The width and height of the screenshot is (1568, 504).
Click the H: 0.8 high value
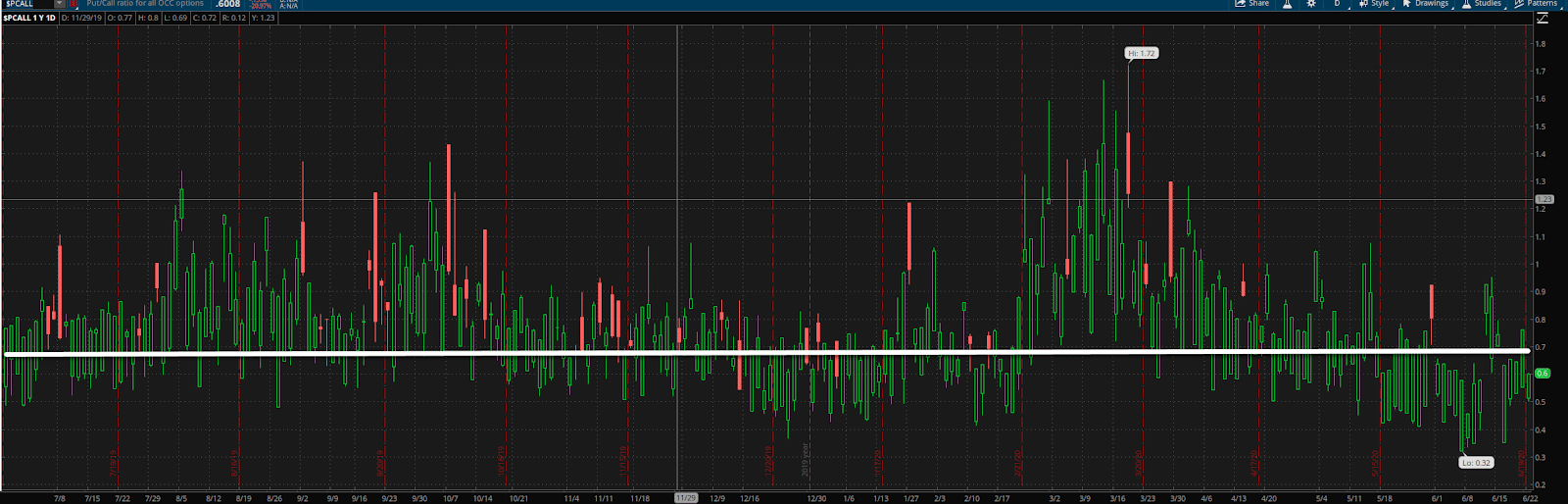pyautogui.click(x=148, y=18)
